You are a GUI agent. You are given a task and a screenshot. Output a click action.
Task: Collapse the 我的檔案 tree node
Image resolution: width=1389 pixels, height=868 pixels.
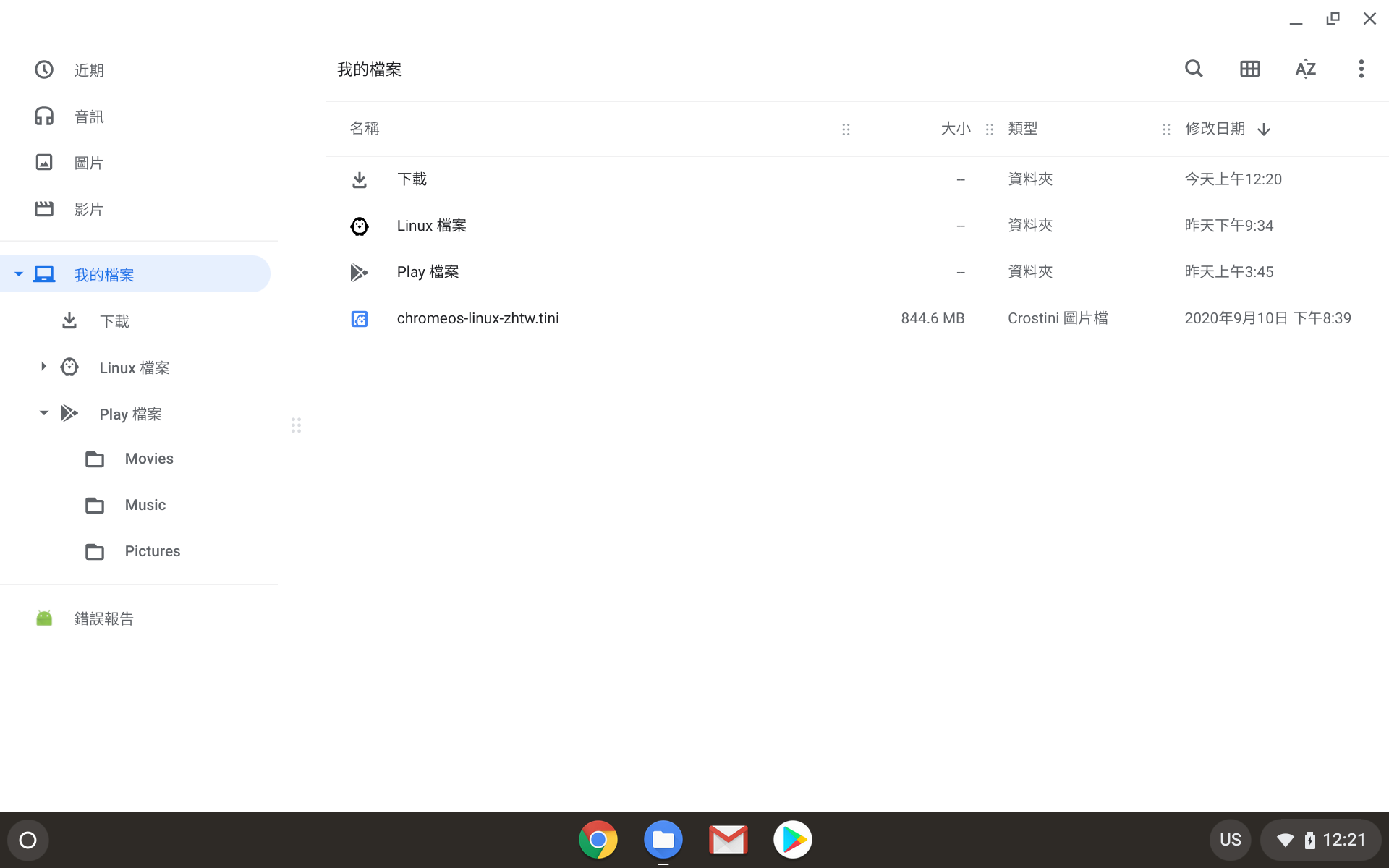point(19,274)
